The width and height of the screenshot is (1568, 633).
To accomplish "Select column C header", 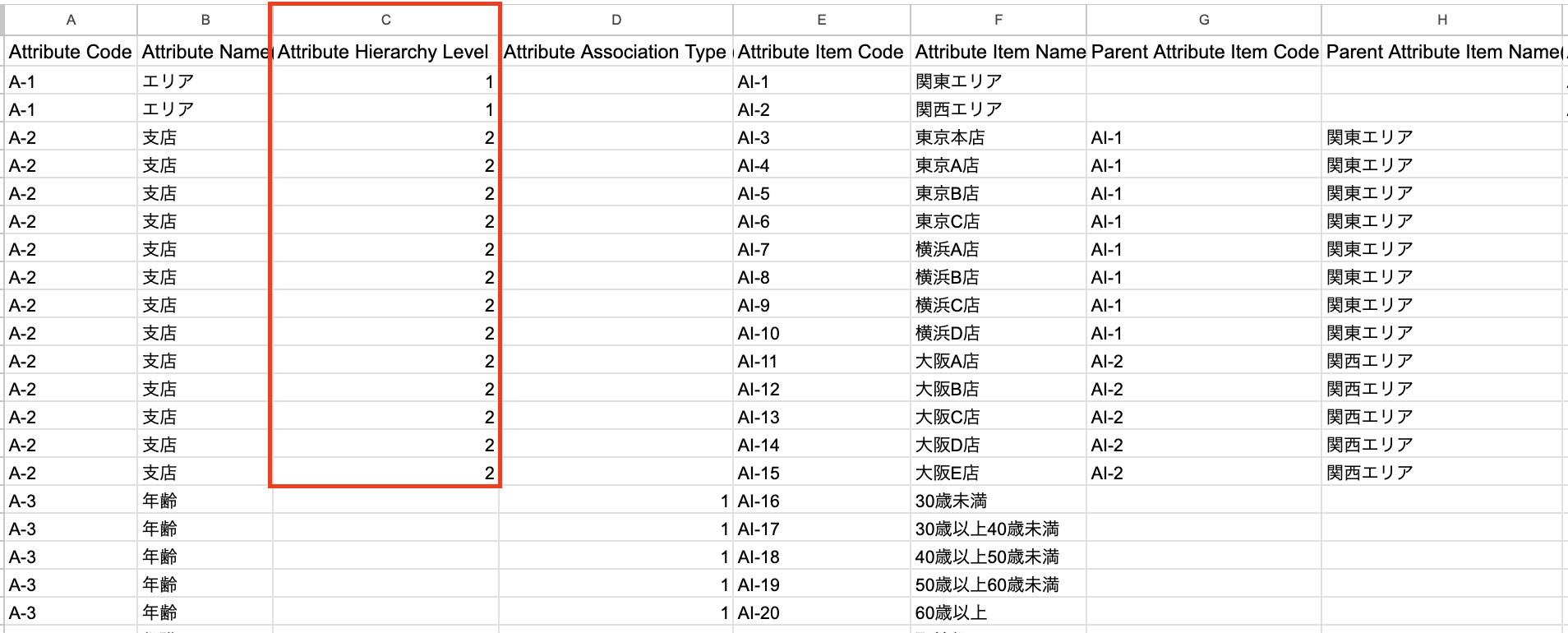I will (385, 20).
